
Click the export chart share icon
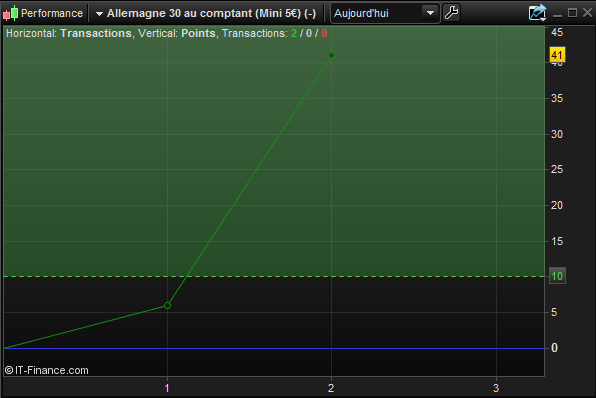[x=537, y=13]
